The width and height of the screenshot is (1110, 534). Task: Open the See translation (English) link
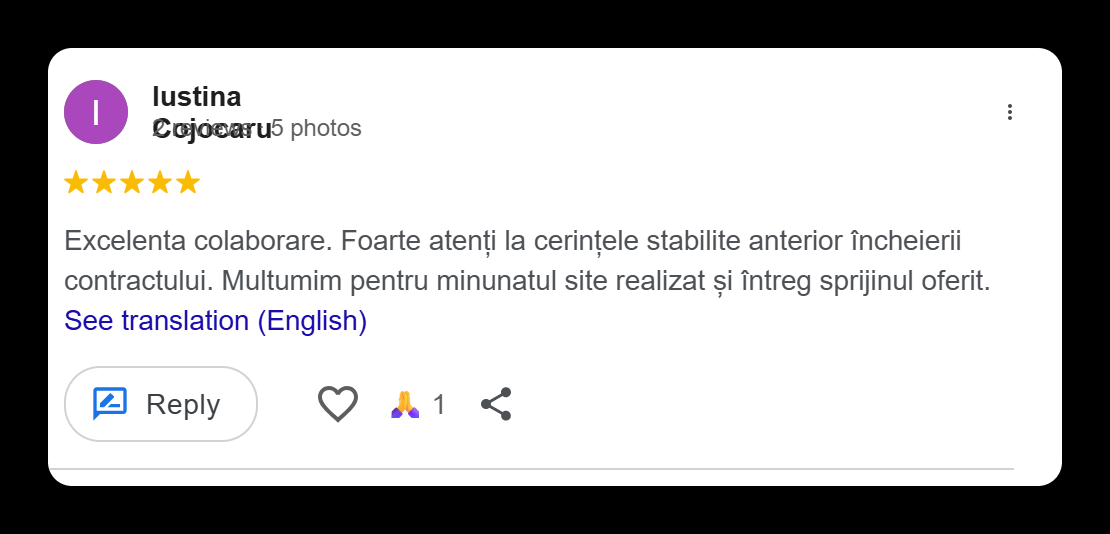[215, 321]
